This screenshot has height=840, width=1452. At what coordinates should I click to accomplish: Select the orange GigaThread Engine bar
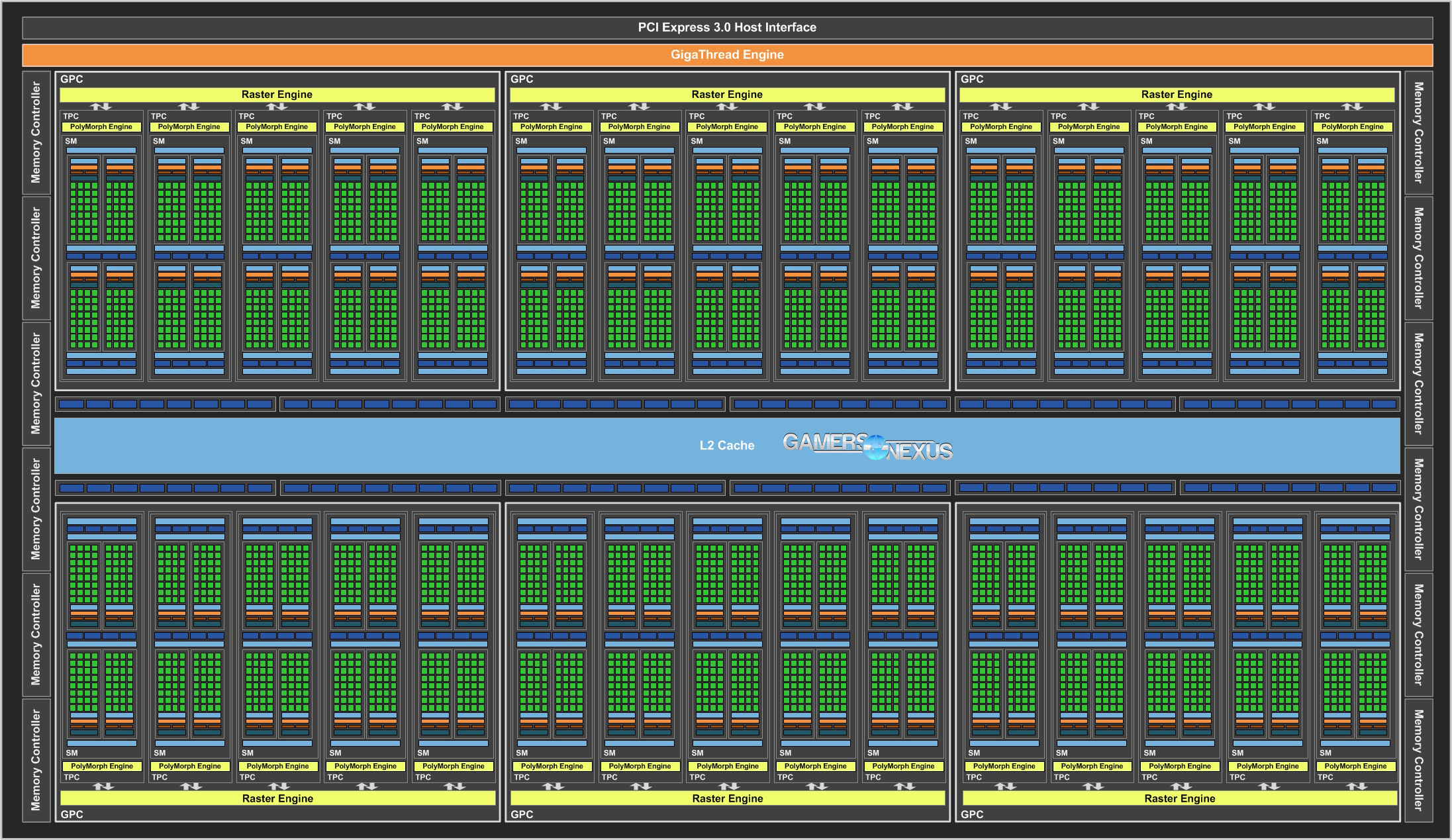click(726, 55)
